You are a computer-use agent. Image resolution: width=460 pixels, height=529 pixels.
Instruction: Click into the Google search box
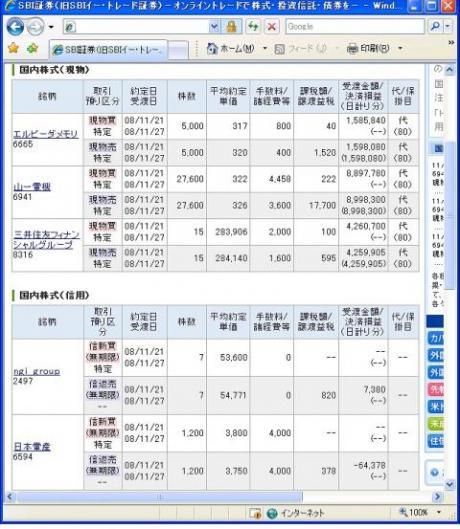(x=355, y=26)
